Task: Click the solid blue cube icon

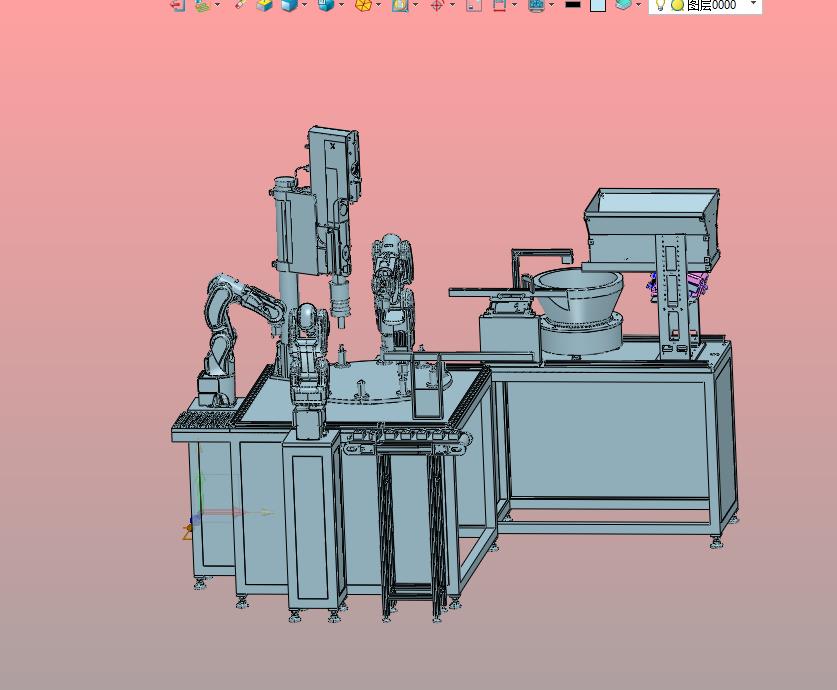Action: pos(289,5)
